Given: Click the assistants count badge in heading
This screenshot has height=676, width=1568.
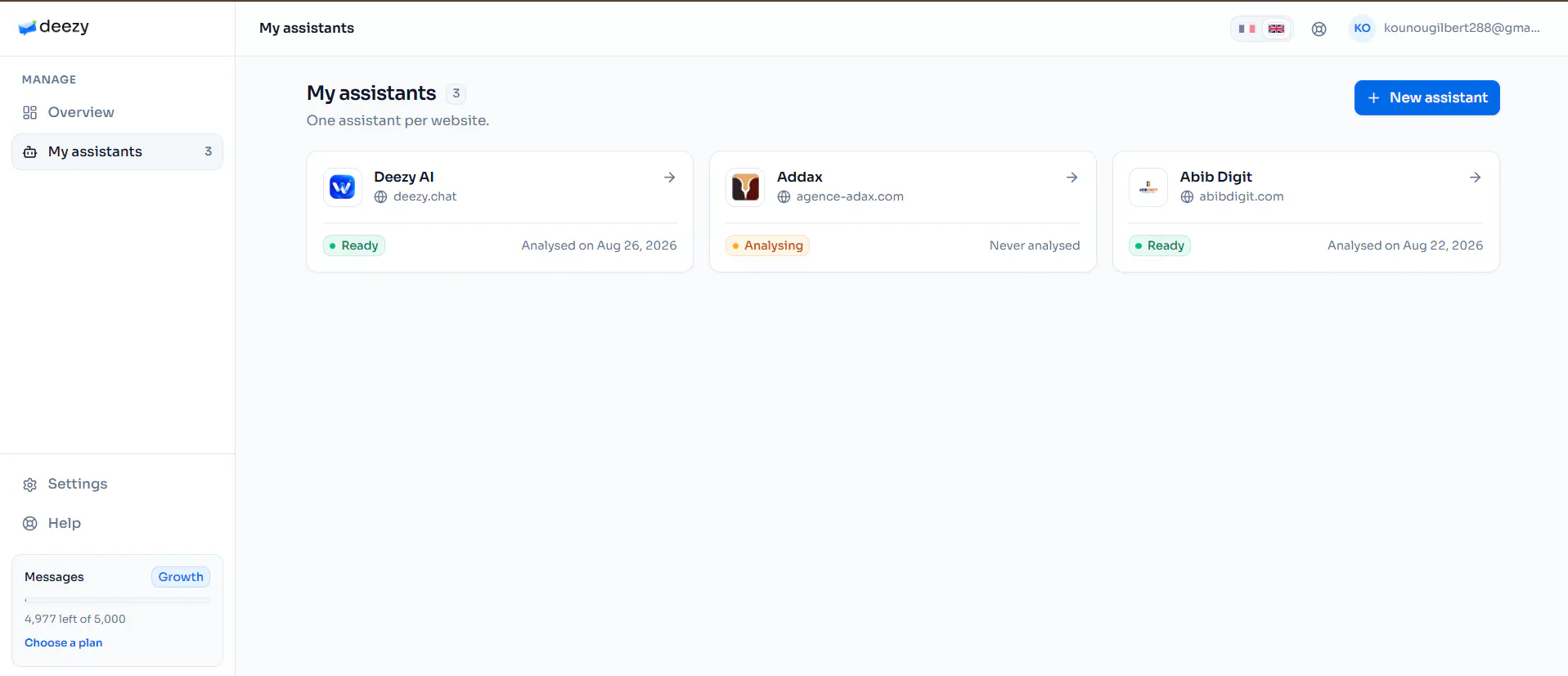Looking at the screenshot, I should coord(456,94).
